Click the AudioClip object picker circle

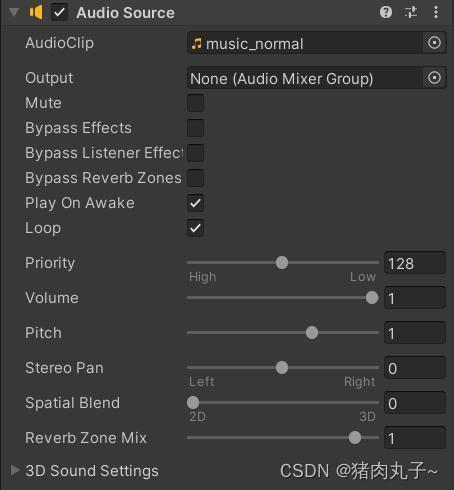coord(434,43)
